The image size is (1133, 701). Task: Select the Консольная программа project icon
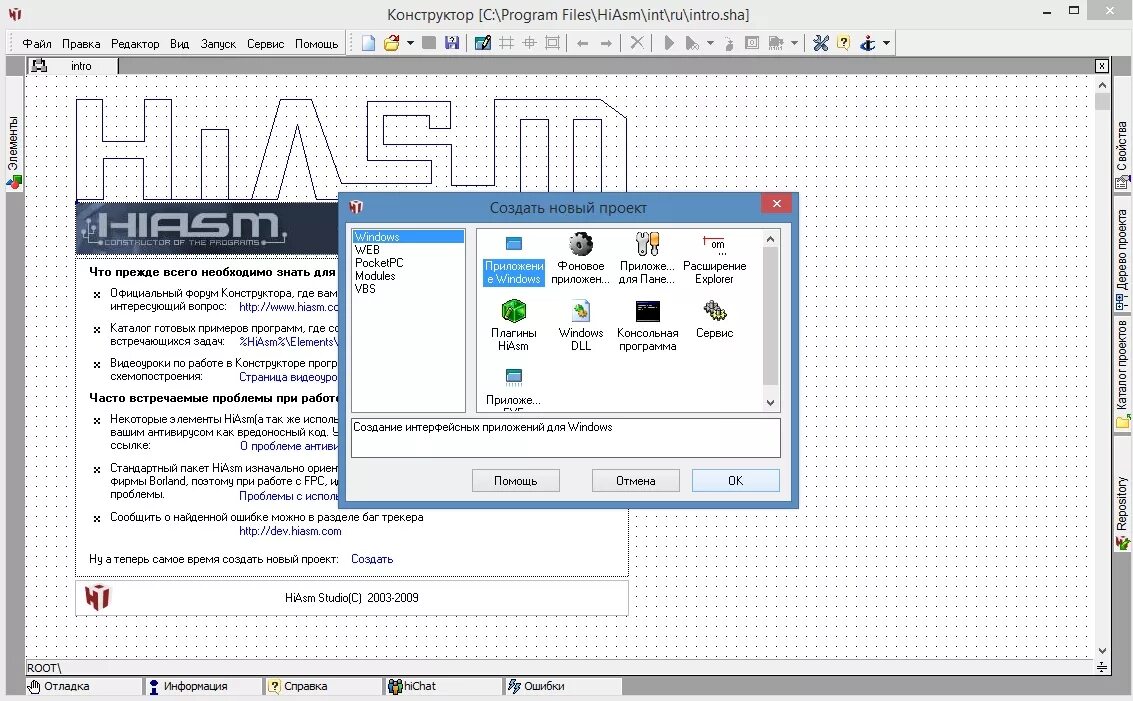point(647,326)
